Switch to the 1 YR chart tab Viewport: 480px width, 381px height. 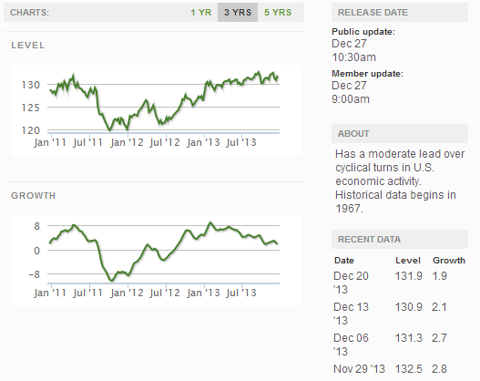(x=201, y=13)
